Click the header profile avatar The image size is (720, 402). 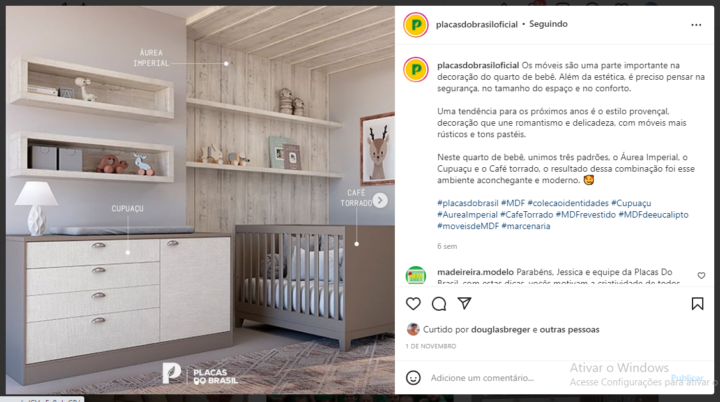pos(416,25)
